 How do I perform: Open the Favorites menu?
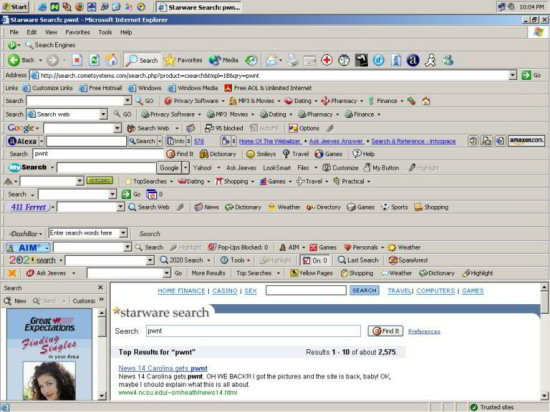(x=78, y=32)
